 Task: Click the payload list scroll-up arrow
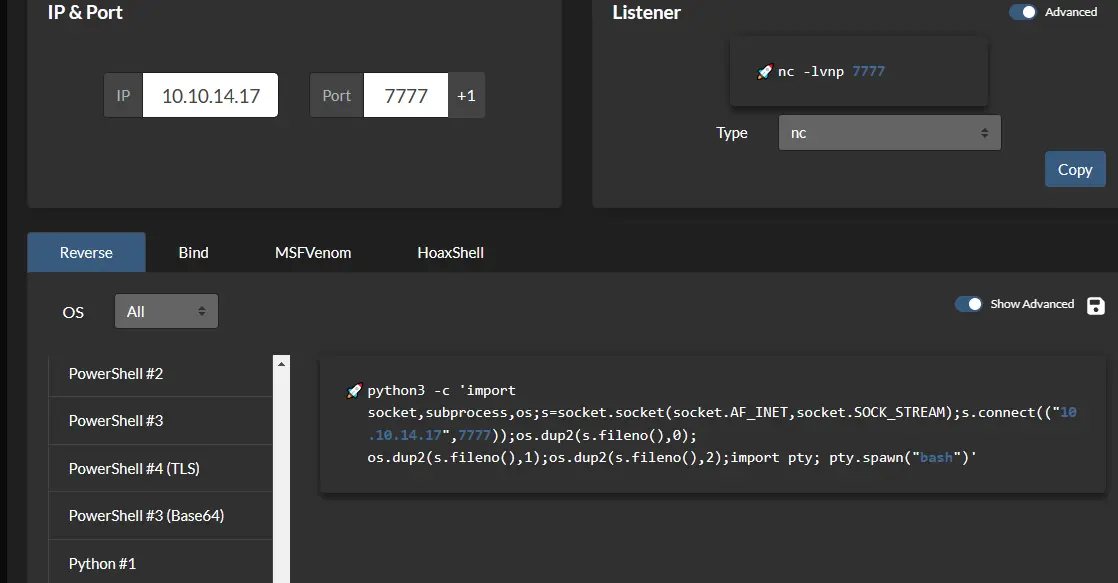(282, 363)
